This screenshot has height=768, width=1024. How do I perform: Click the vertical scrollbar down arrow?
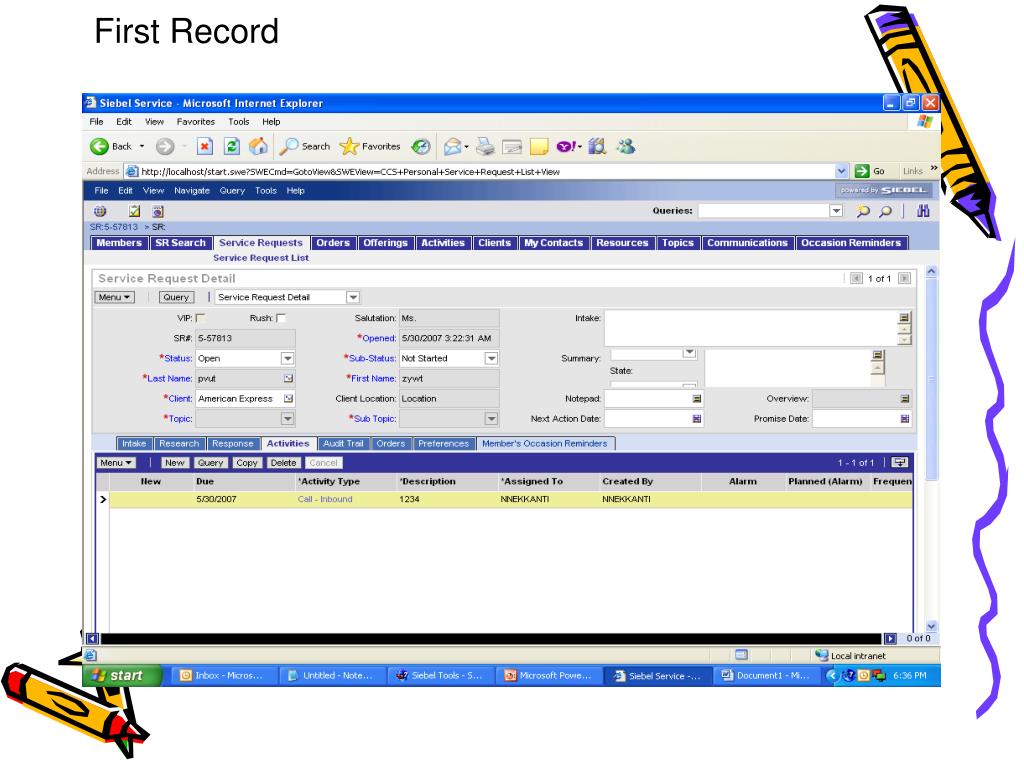[932, 626]
